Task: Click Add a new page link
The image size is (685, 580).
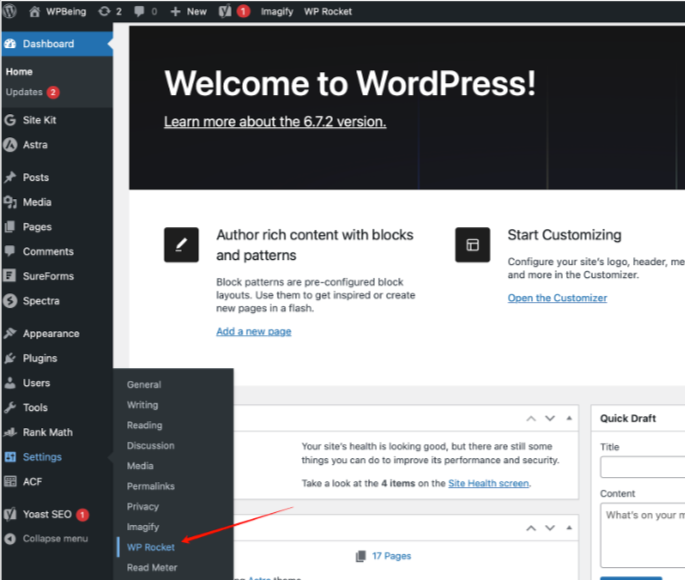Action: [253, 331]
